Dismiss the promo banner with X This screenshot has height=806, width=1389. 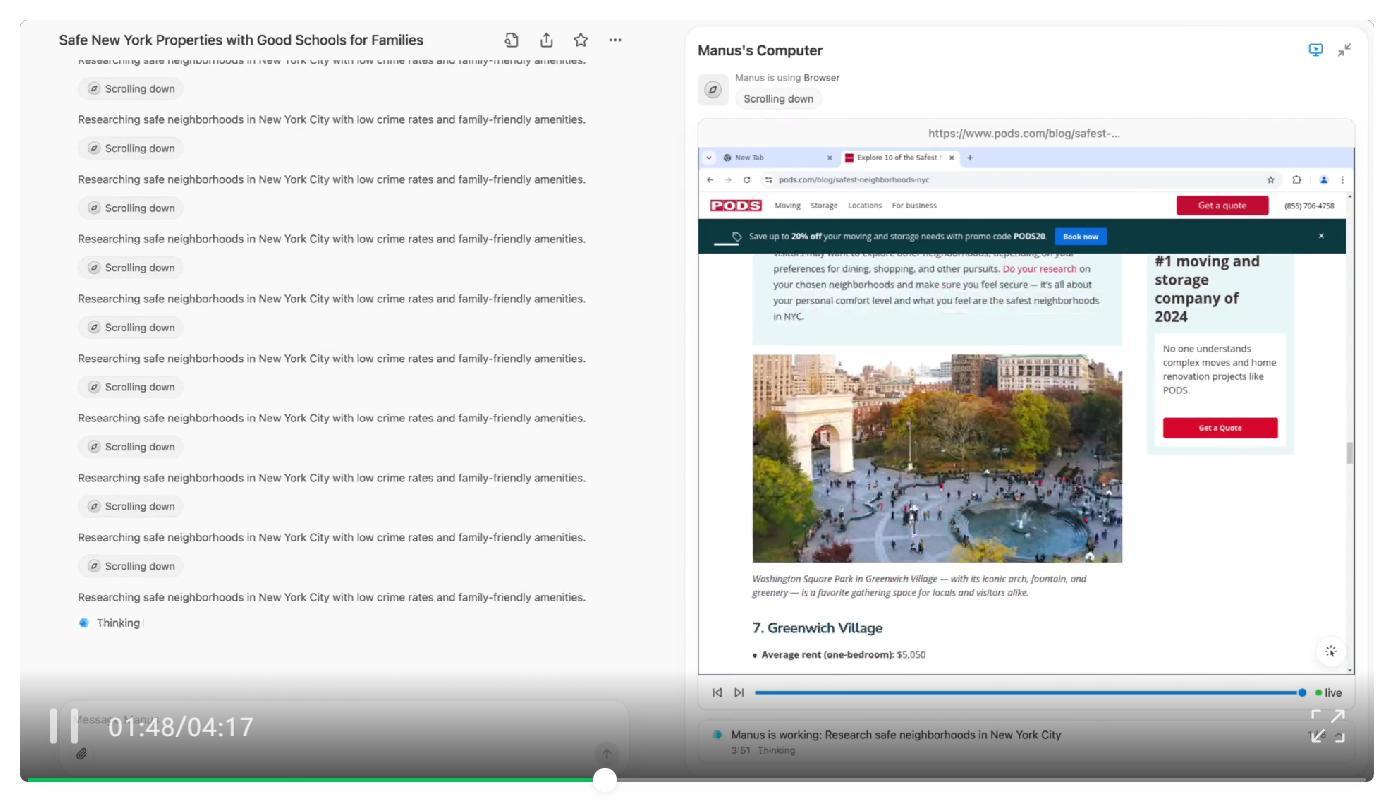coord(1321,236)
